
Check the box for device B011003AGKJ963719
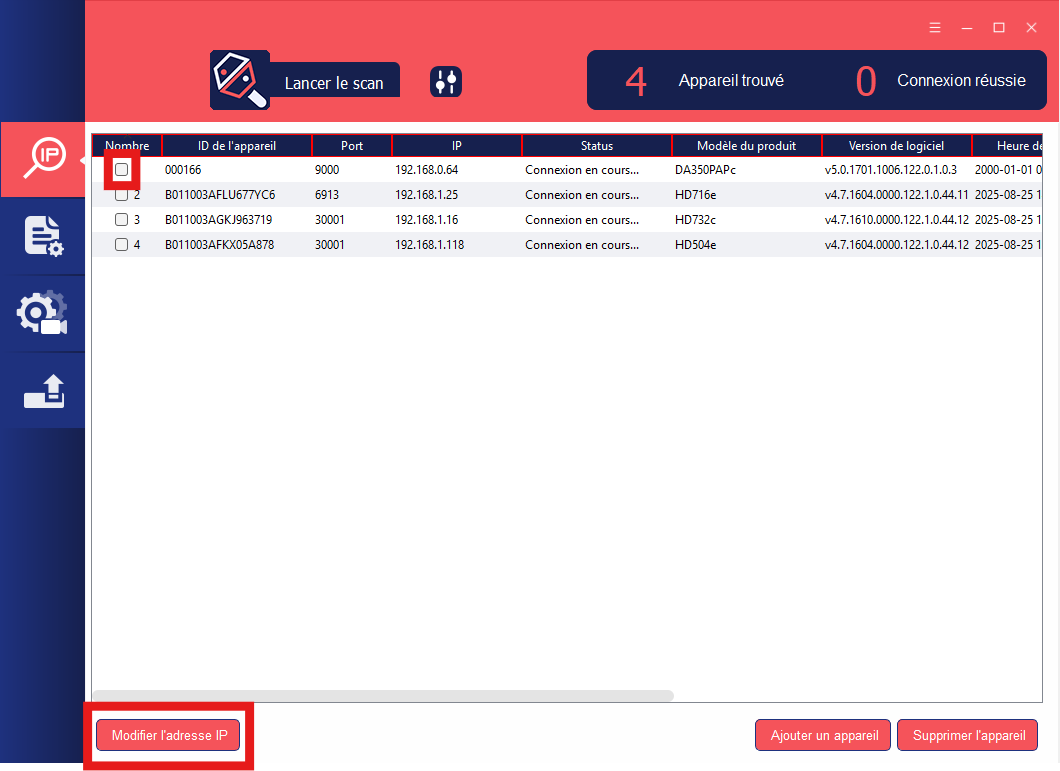pos(121,220)
